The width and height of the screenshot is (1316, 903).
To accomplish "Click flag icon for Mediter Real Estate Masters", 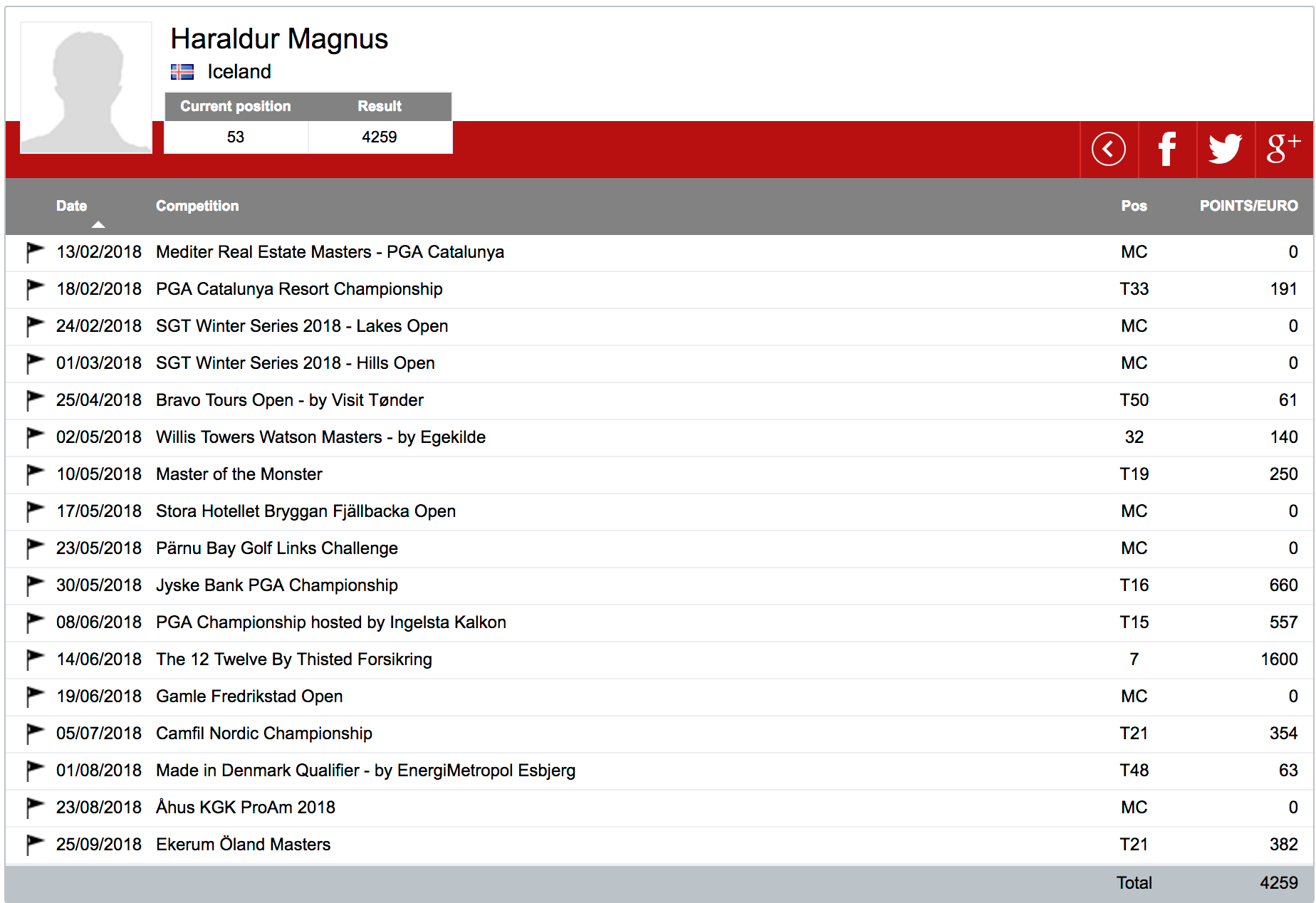I will tap(35, 252).
